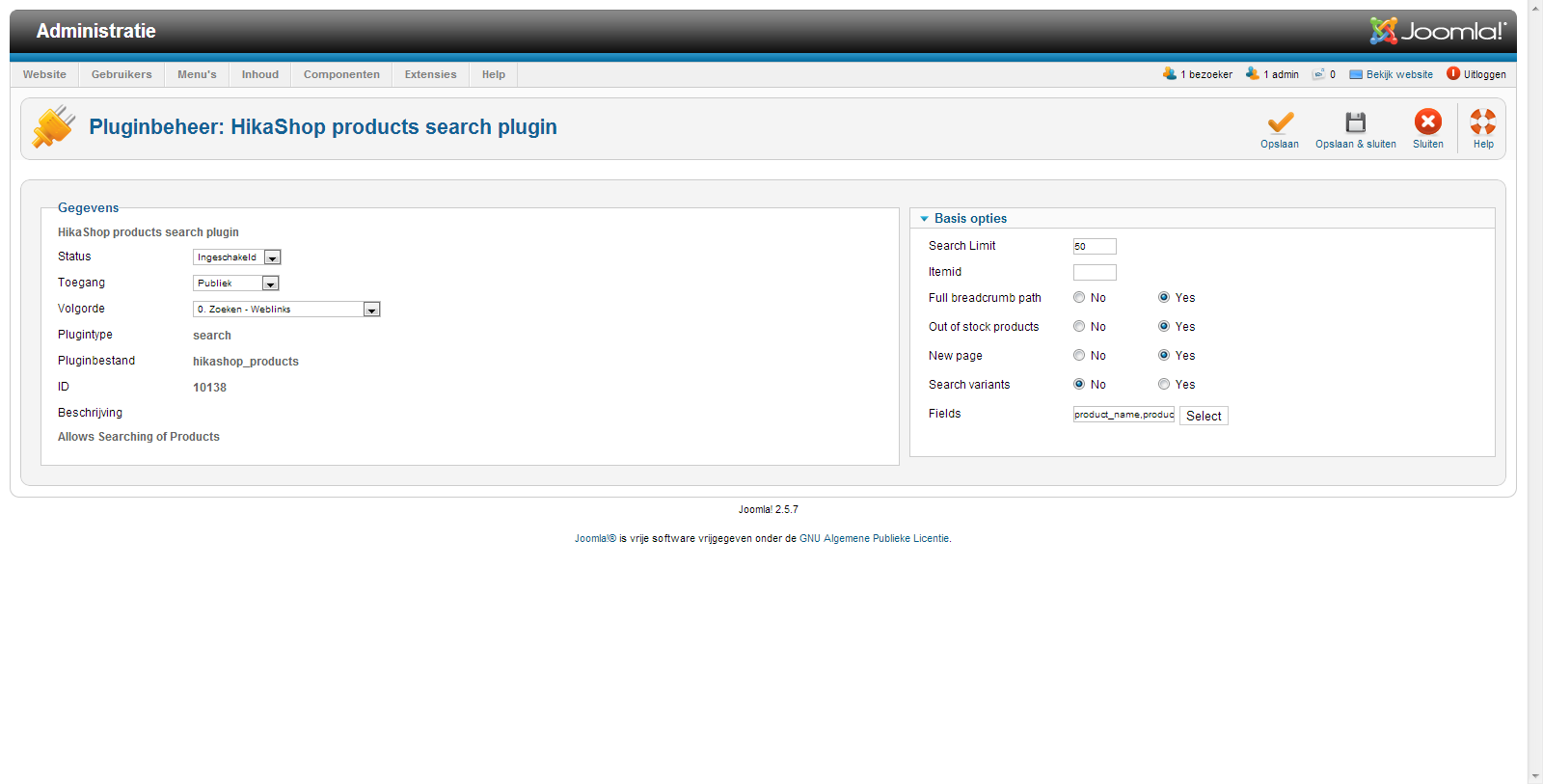
Task: Open the Help lifebuoy icon
Action: pyautogui.click(x=1483, y=122)
